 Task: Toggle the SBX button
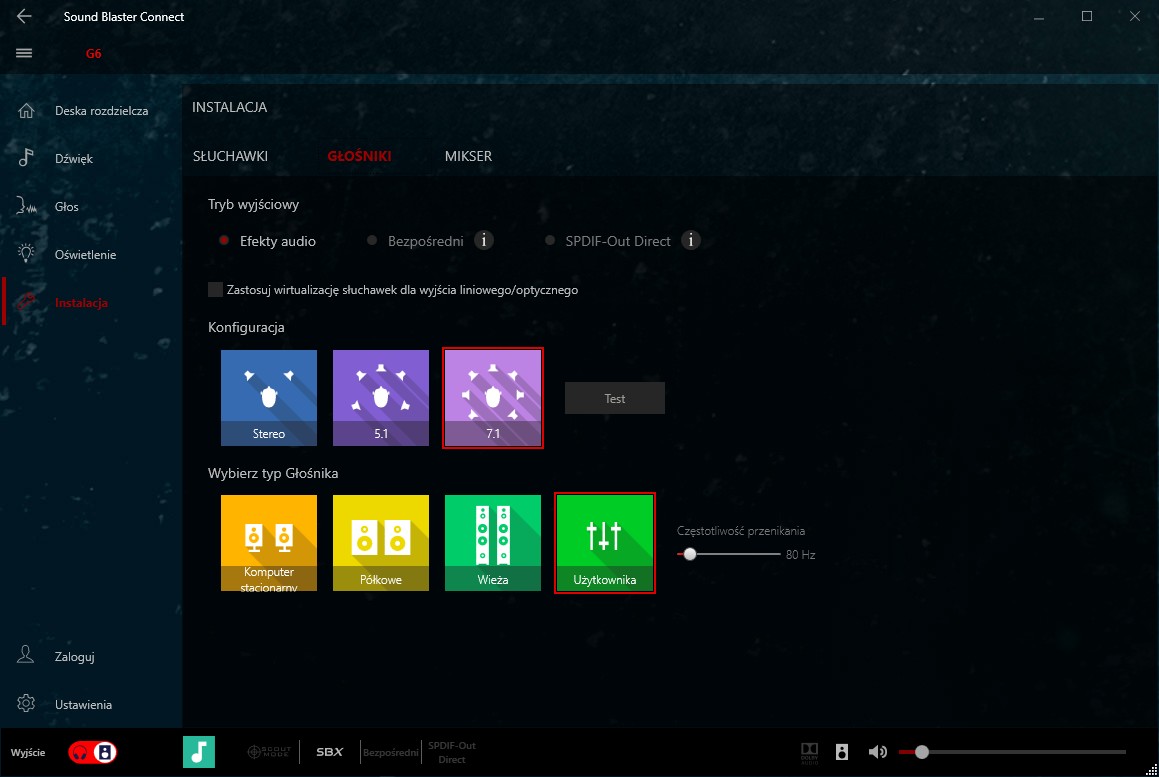click(330, 752)
